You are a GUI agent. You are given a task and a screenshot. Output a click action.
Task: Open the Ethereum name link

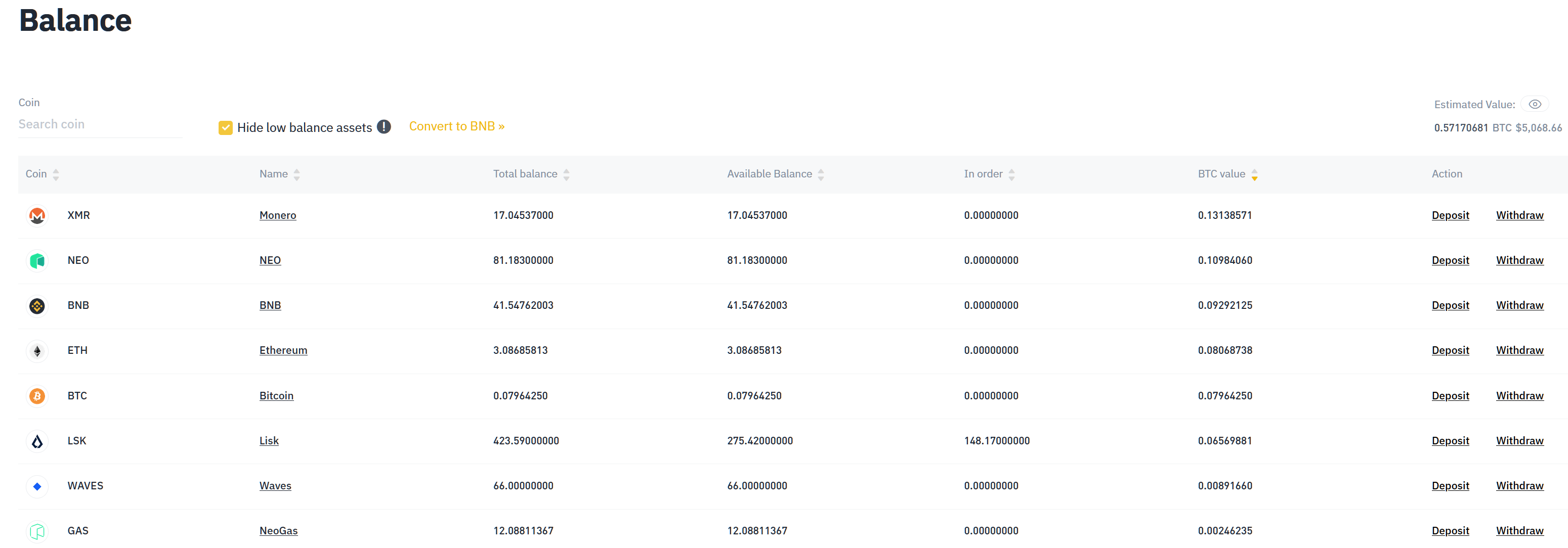coord(283,350)
